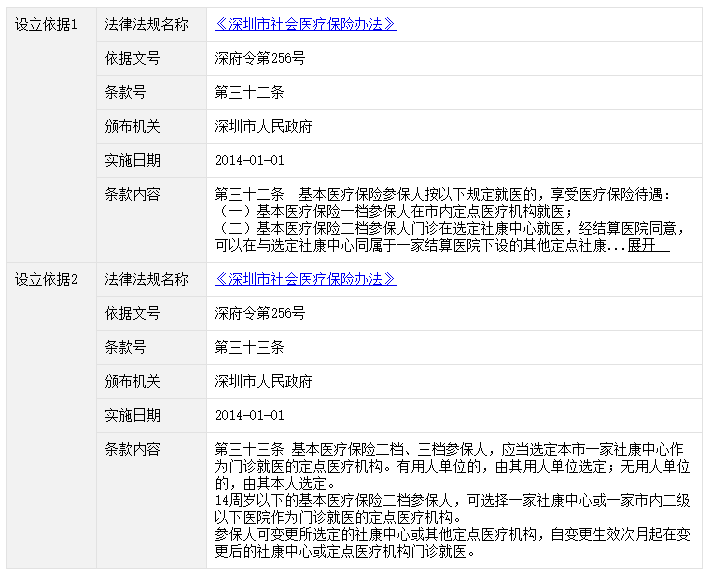Image resolution: width=708 pixels, height=574 pixels.
Task: Click 深府令第256号 in the 设立依据2 section
Action: click(x=260, y=313)
